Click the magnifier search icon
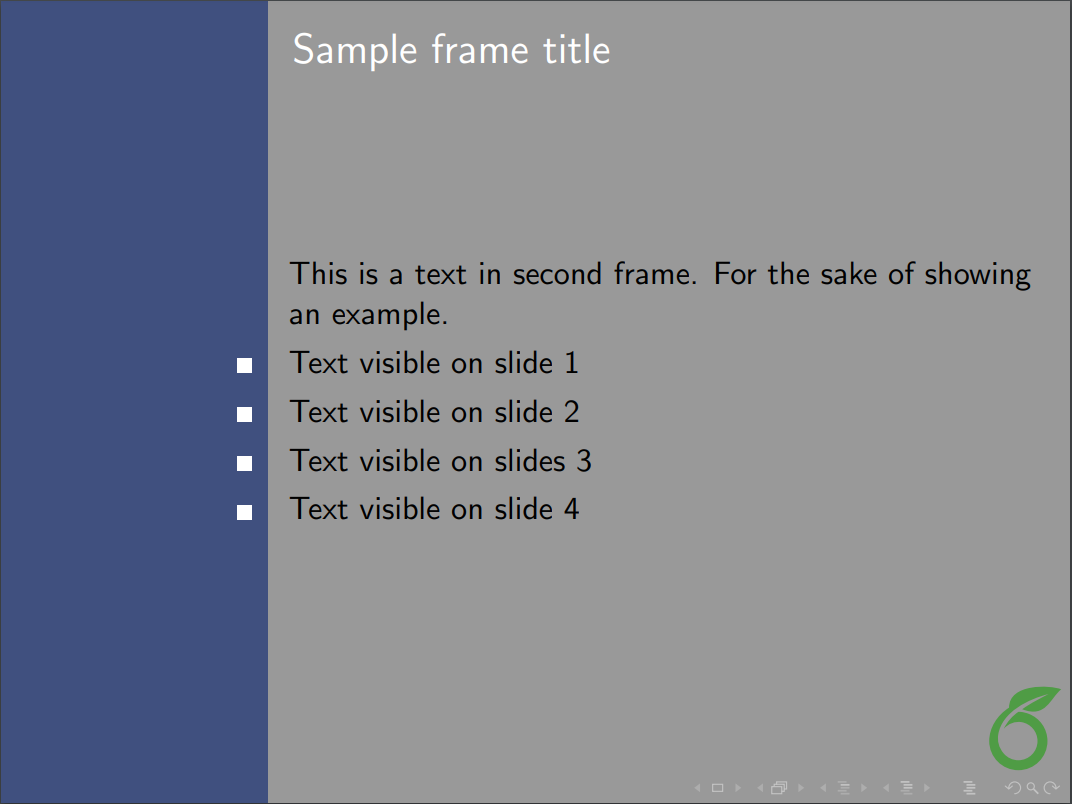 [x=1031, y=788]
